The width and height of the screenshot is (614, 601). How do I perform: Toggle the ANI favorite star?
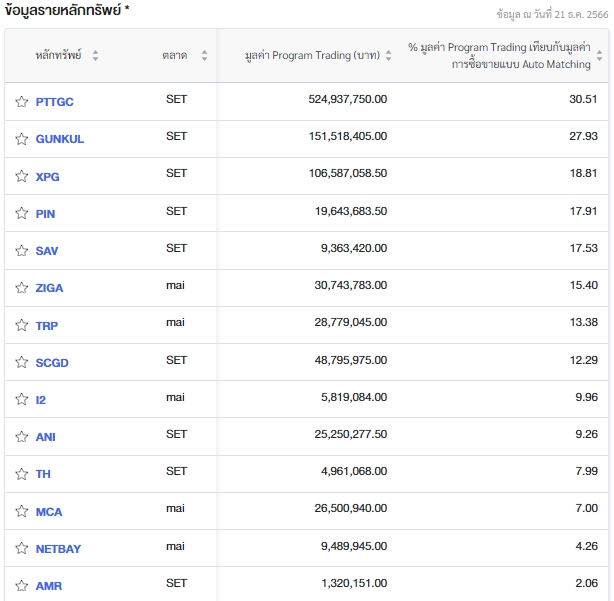tap(22, 437)
